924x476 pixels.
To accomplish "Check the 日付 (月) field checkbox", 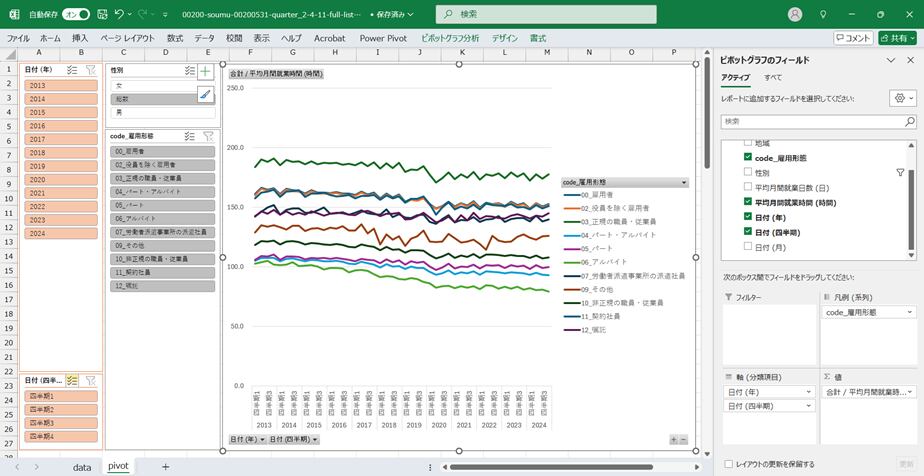I will pos(747,246).
